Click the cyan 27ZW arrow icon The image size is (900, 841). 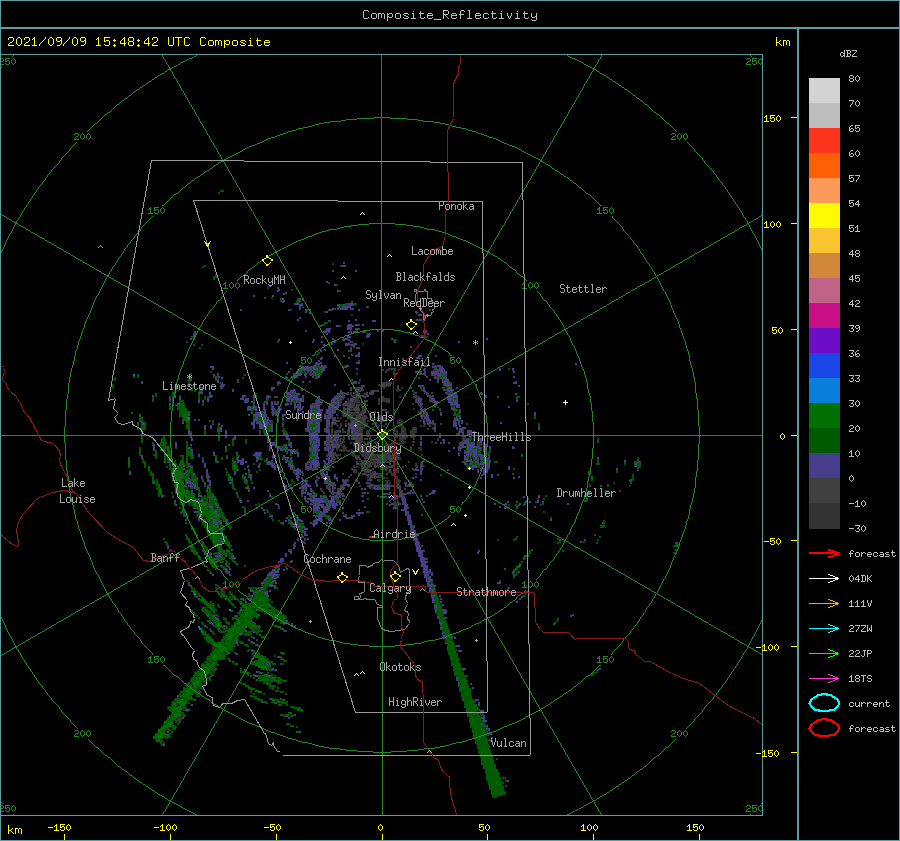(x=824, y=629)
